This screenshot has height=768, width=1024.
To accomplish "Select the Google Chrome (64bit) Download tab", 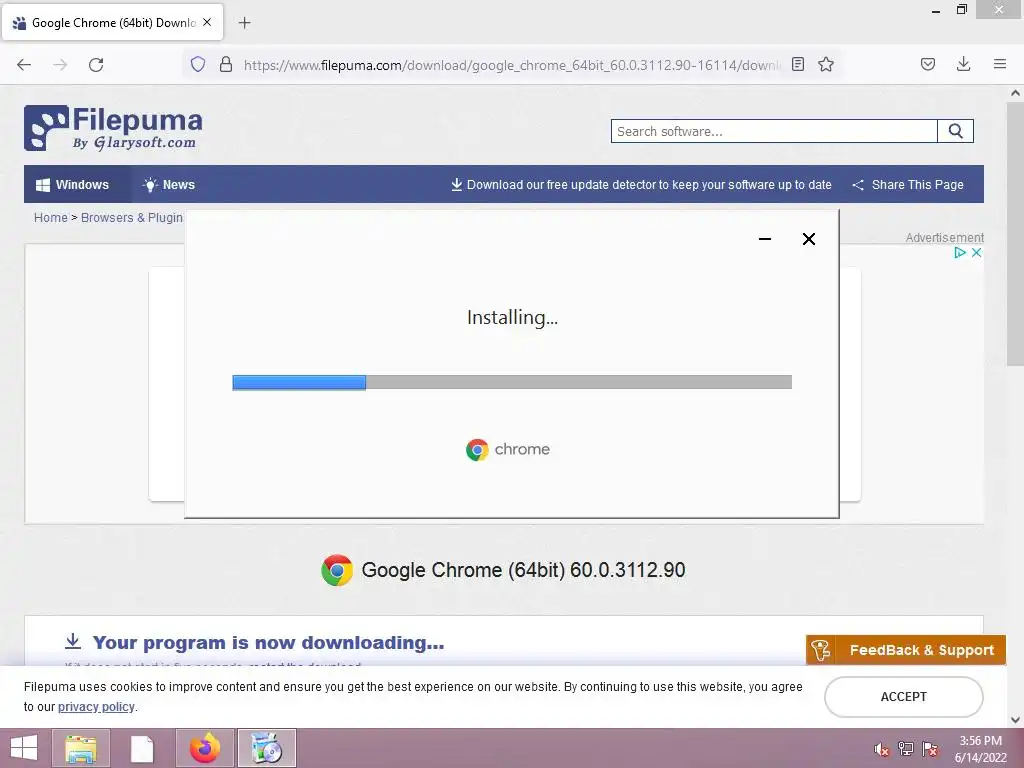I will [x=112, y=22].
